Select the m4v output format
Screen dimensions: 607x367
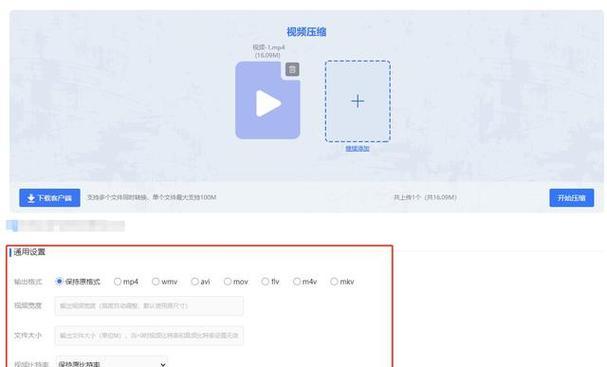click(297, 281)
